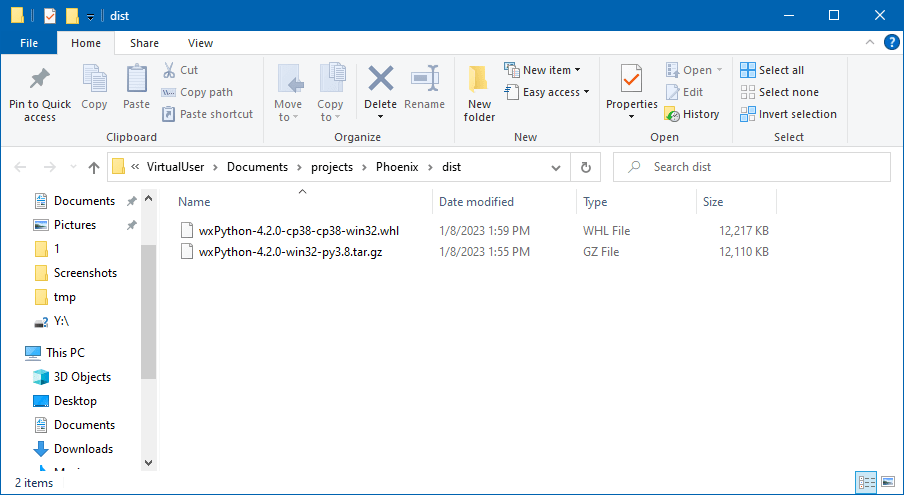Collapse the ribbon with chevron
904x495 pixels.
(869, 42)
